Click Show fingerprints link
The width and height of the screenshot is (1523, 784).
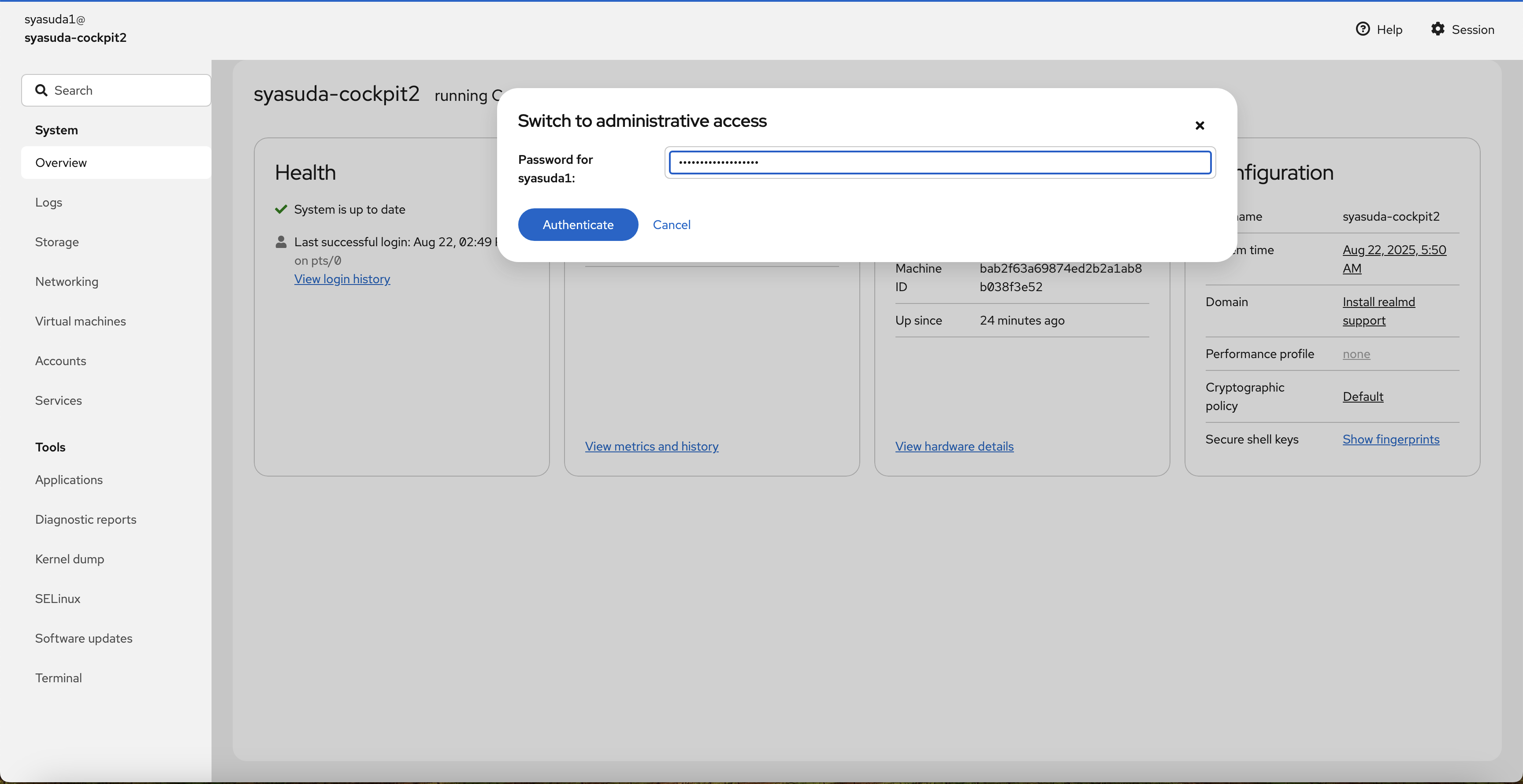point(1390,439)
